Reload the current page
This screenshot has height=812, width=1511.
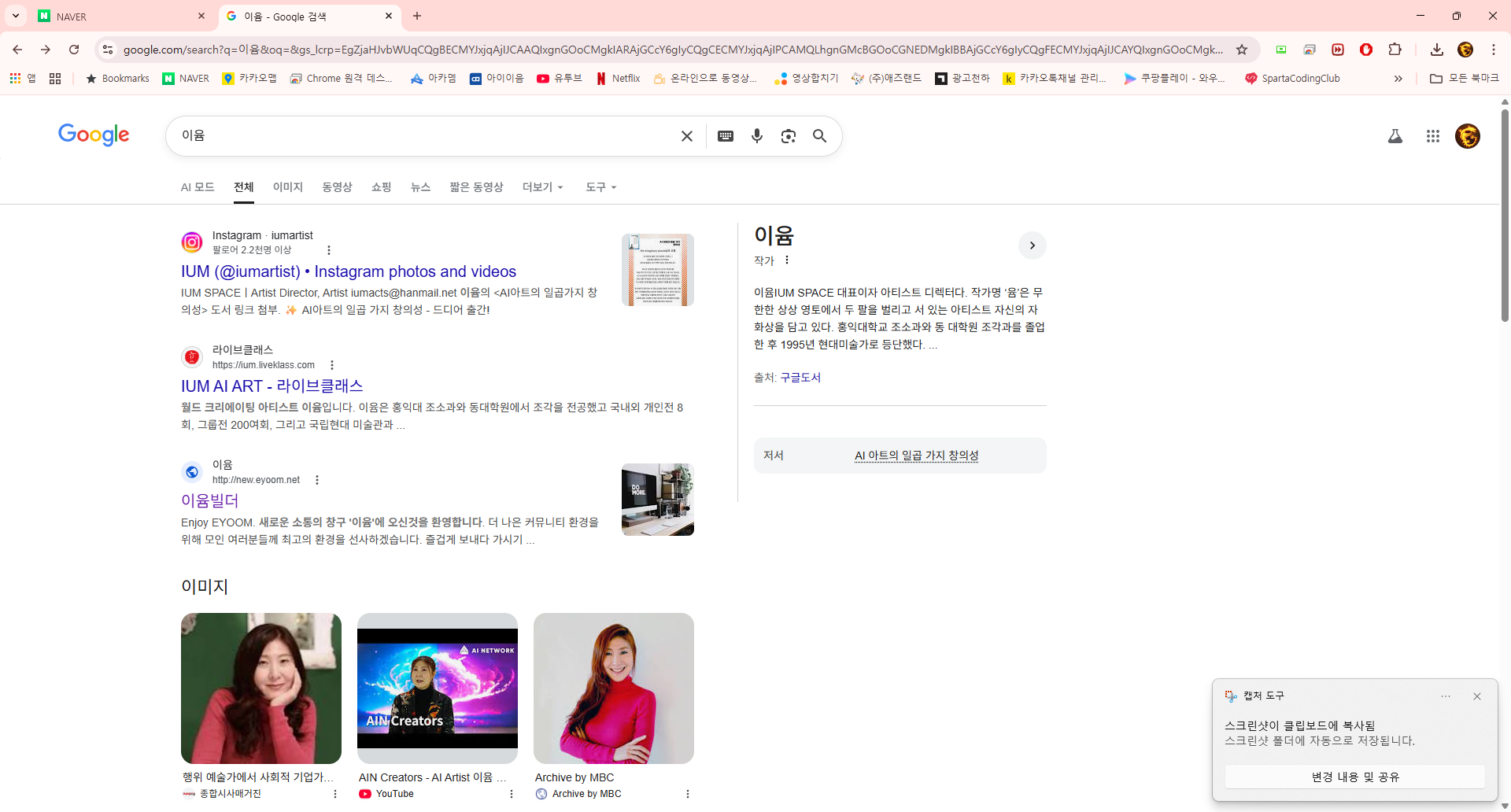74,50
